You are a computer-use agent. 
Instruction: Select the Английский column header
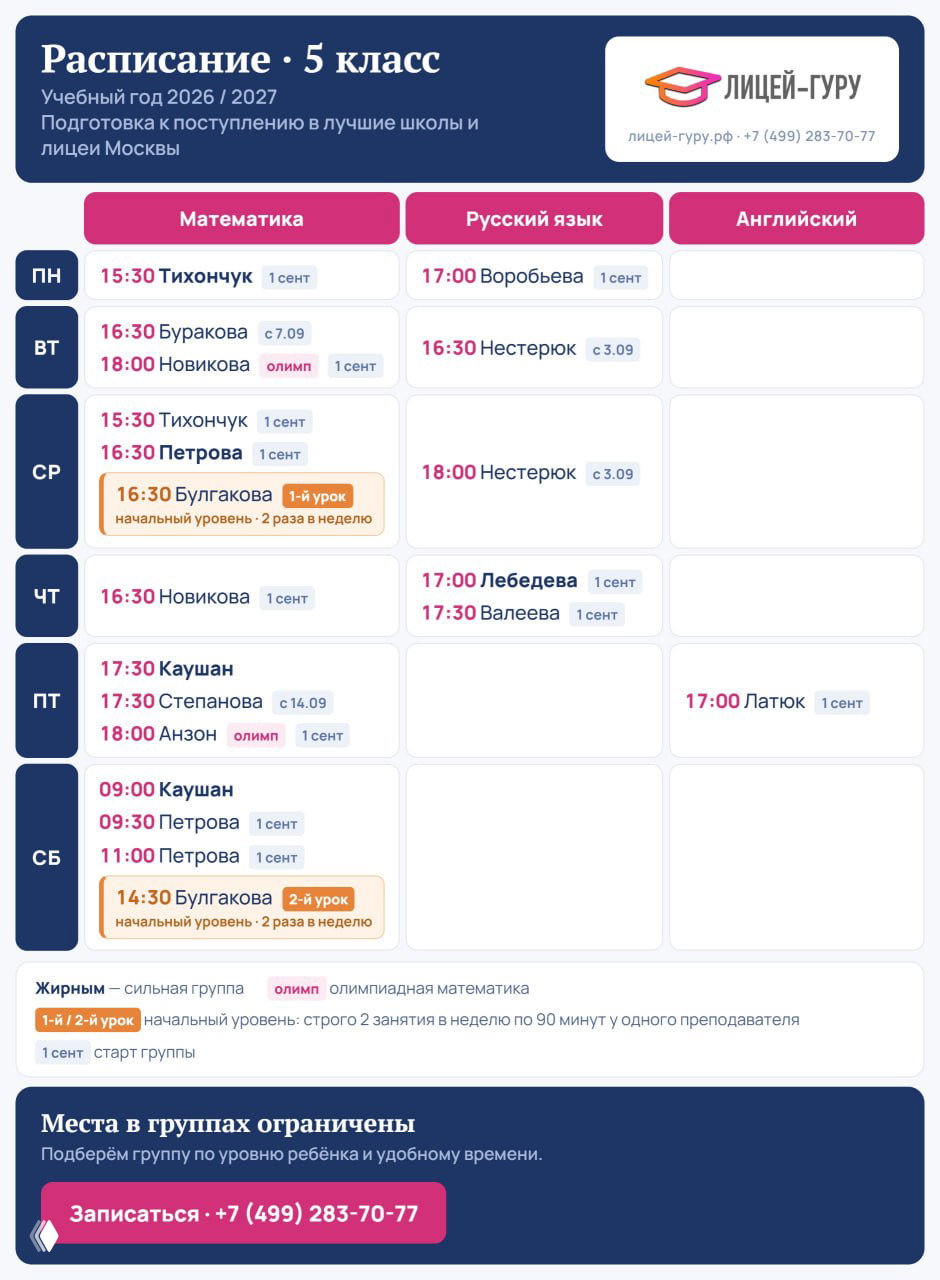[796, 218]
